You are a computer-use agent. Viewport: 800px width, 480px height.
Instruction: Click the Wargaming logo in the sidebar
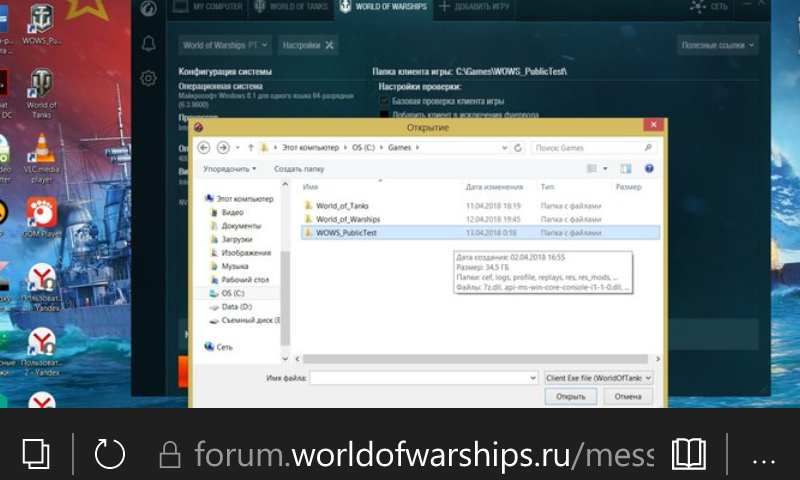pyautogui.click(x=148, y=8)
